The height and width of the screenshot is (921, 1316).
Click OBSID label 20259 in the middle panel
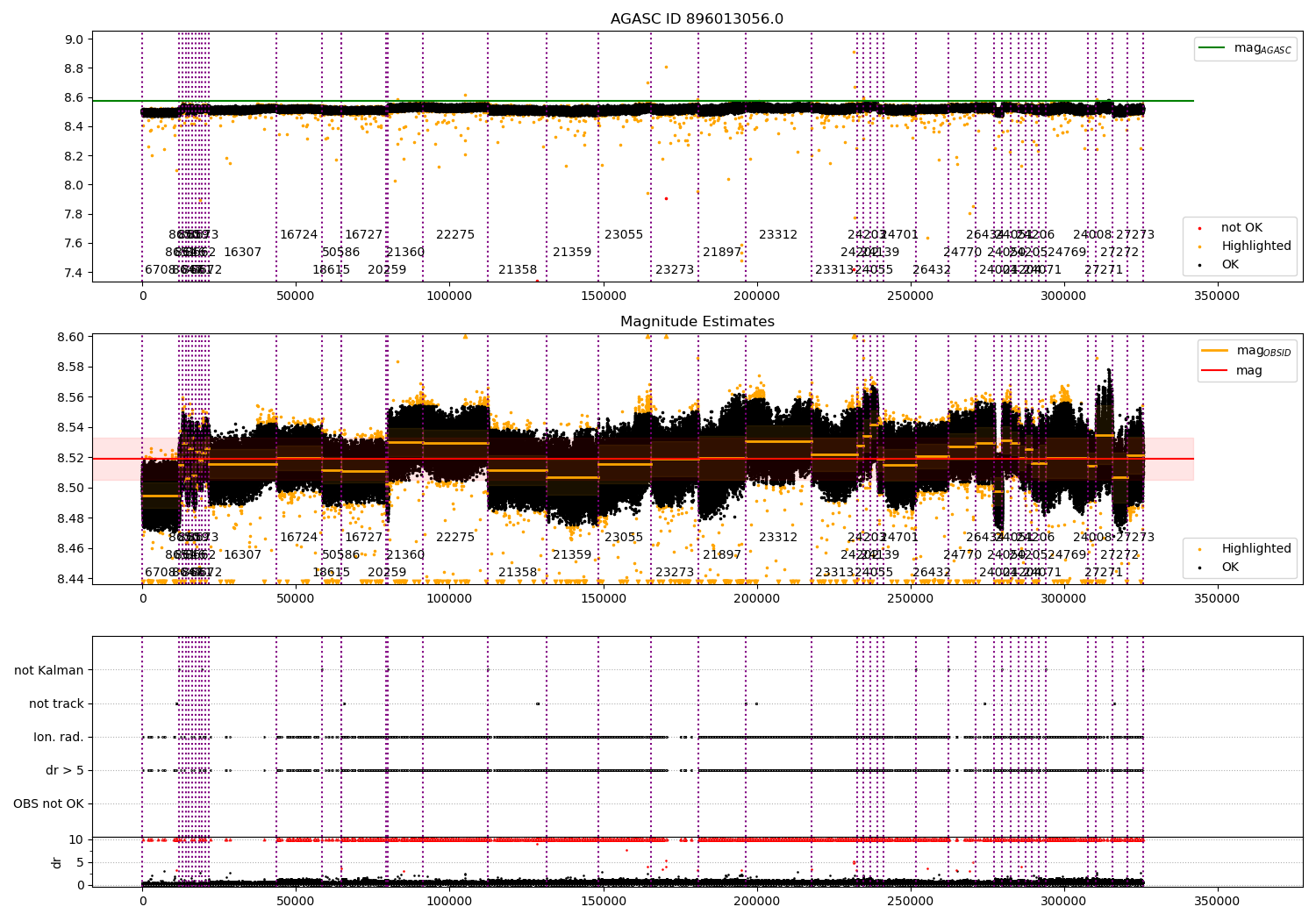point(387,573)
